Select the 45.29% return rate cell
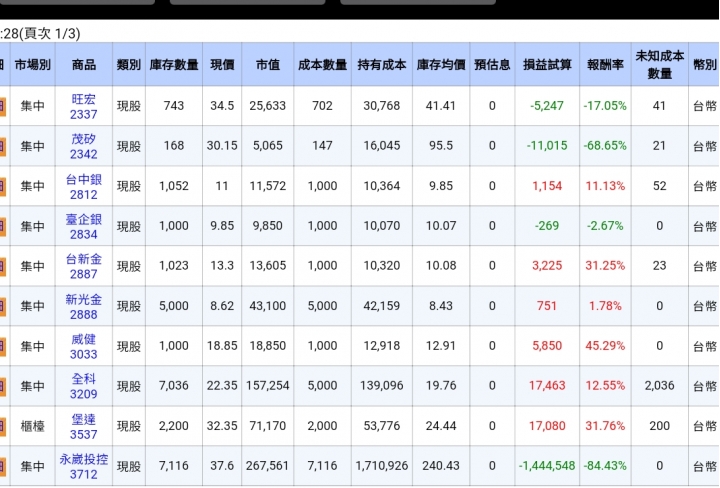 coord(605,346)
